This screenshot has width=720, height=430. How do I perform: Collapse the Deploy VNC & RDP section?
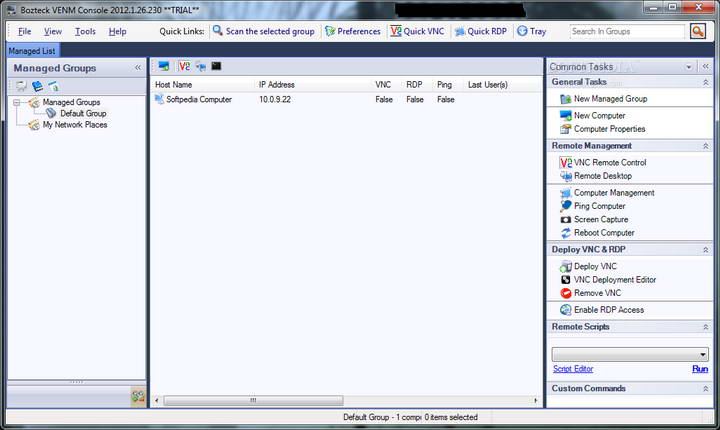coord(705,250)
